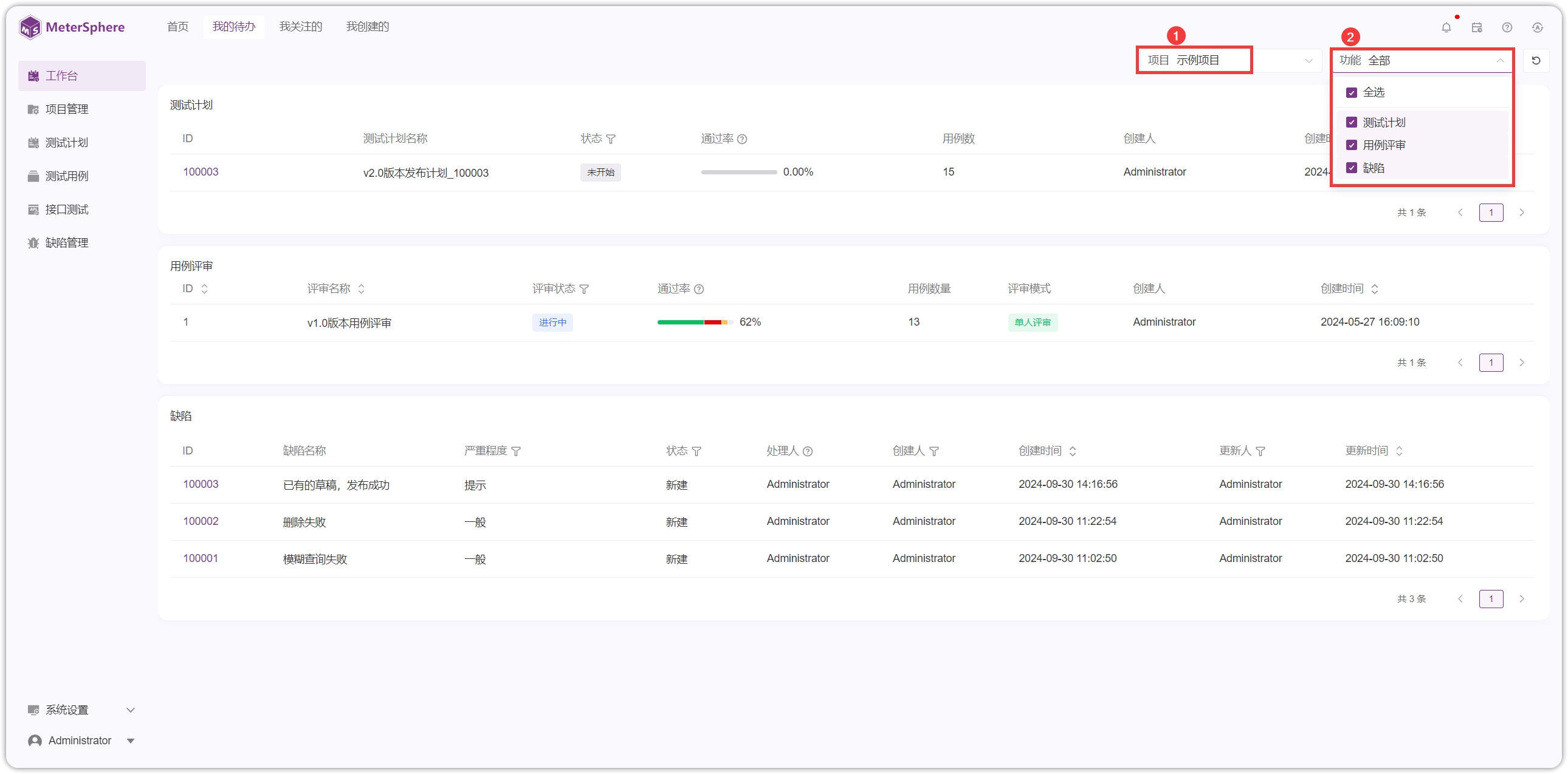
Task: Switch to the 我创建的 tab
Action: (368, 27)
